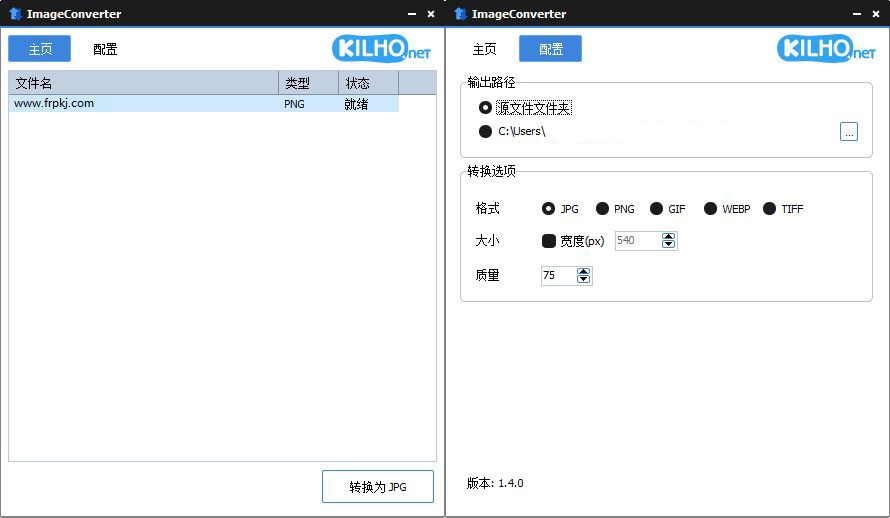Click the KILHO.net logo in left window
This screenshot has width=890, height=518.
tap(381, 49)
